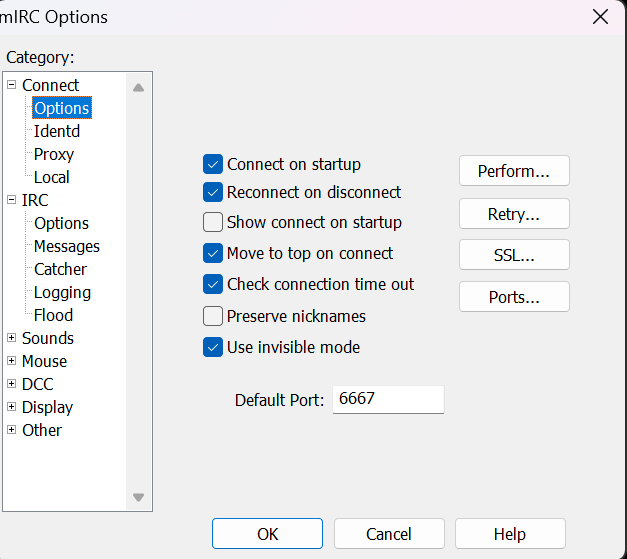The image size is (627, 559).
Task: Expand the Display category
Action: tap(12, 407)
